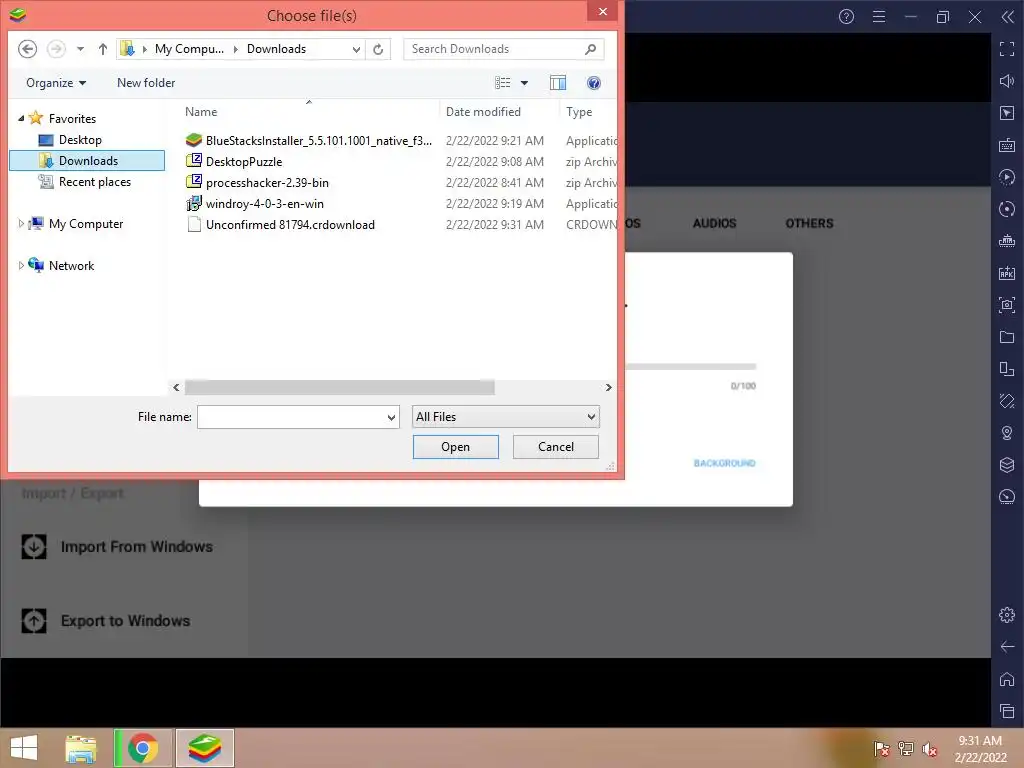Click into the File name input field
The image size is (1024, 768).
coord(291,417)
